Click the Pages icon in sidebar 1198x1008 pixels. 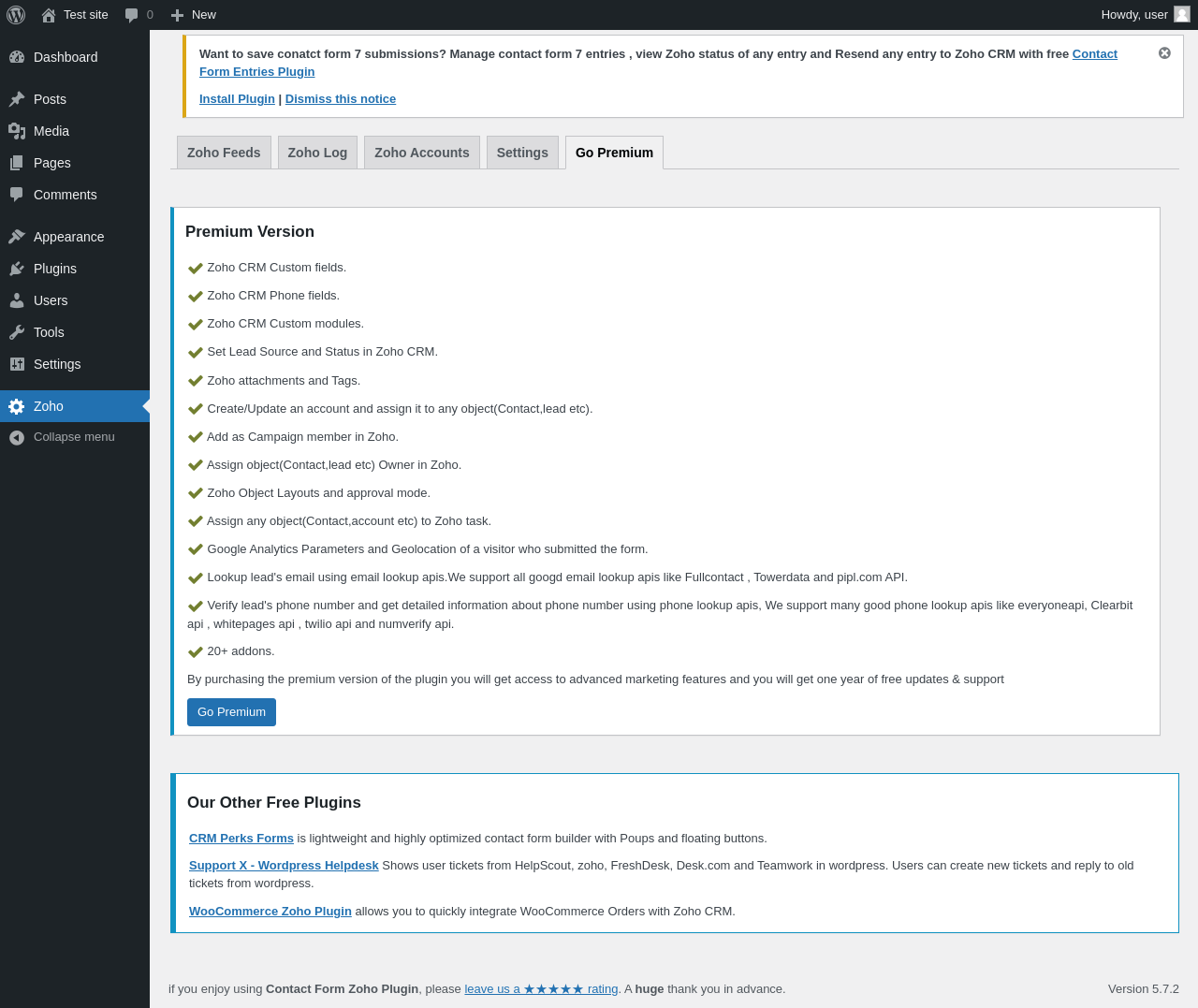pos(17,163)
